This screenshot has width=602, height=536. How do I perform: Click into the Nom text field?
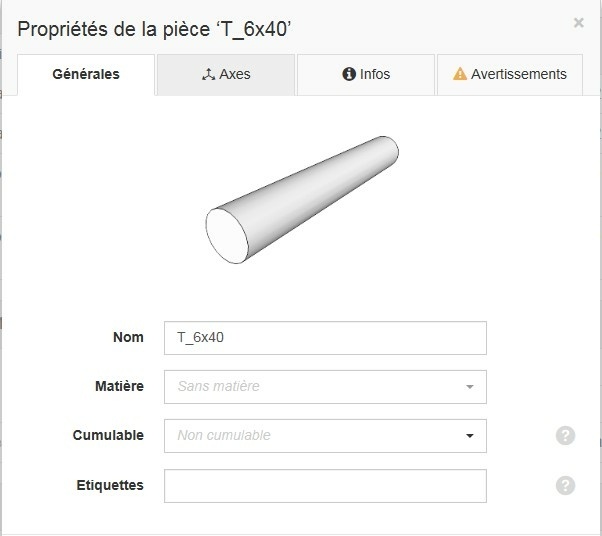click(325, 338)
